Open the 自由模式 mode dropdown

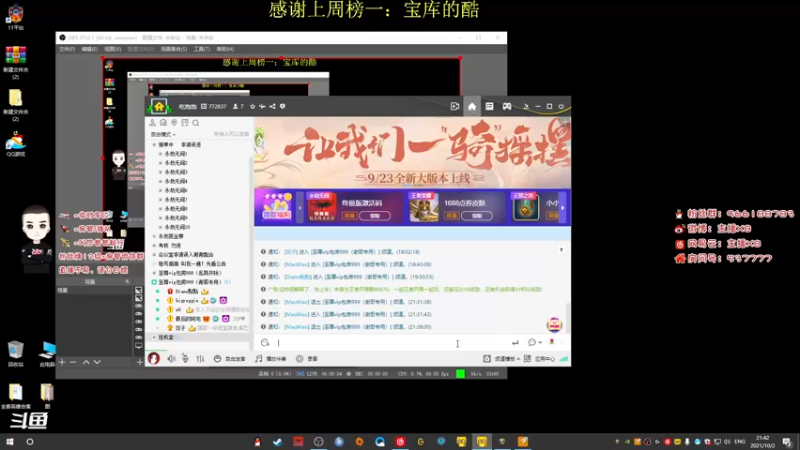(163, 134)
